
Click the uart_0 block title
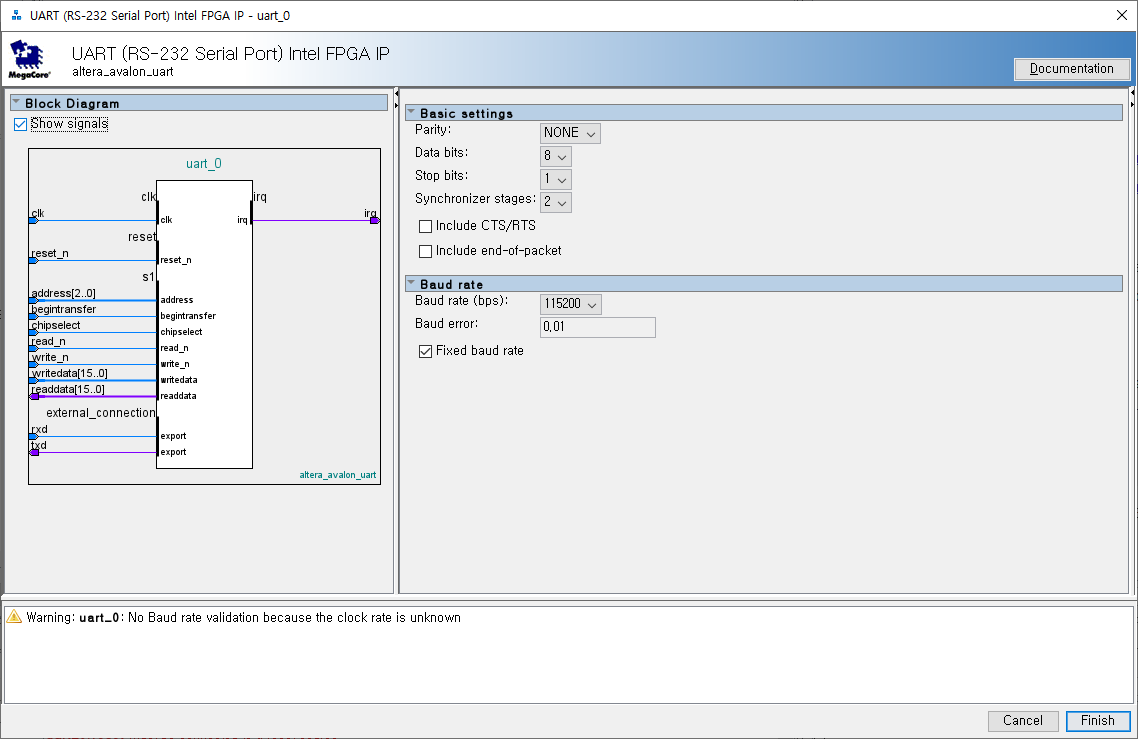pos(204,164)
